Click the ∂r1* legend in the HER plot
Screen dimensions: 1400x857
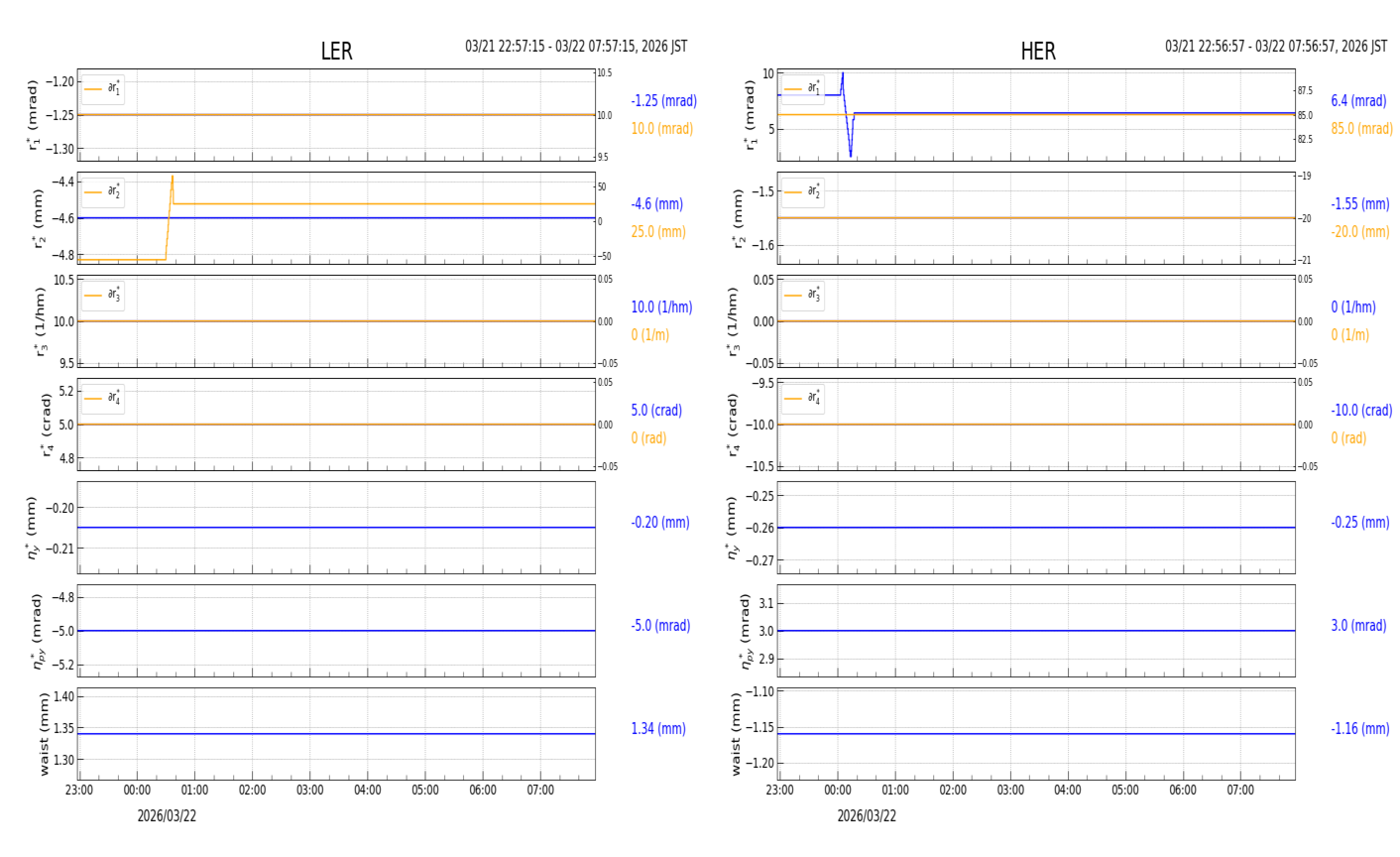click(803, 89)
